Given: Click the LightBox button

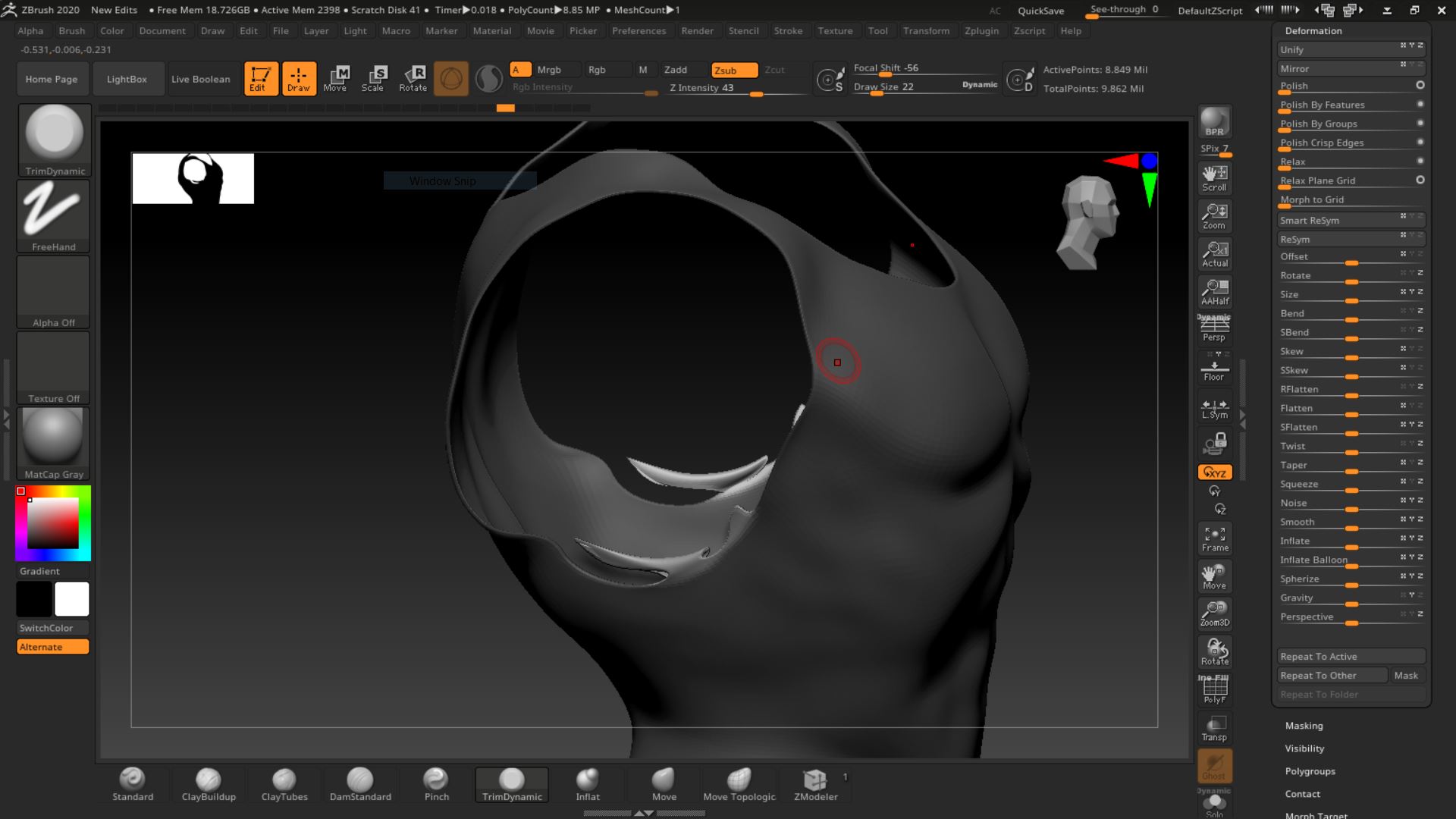Looking at the screenshot, I should point(127,78).
